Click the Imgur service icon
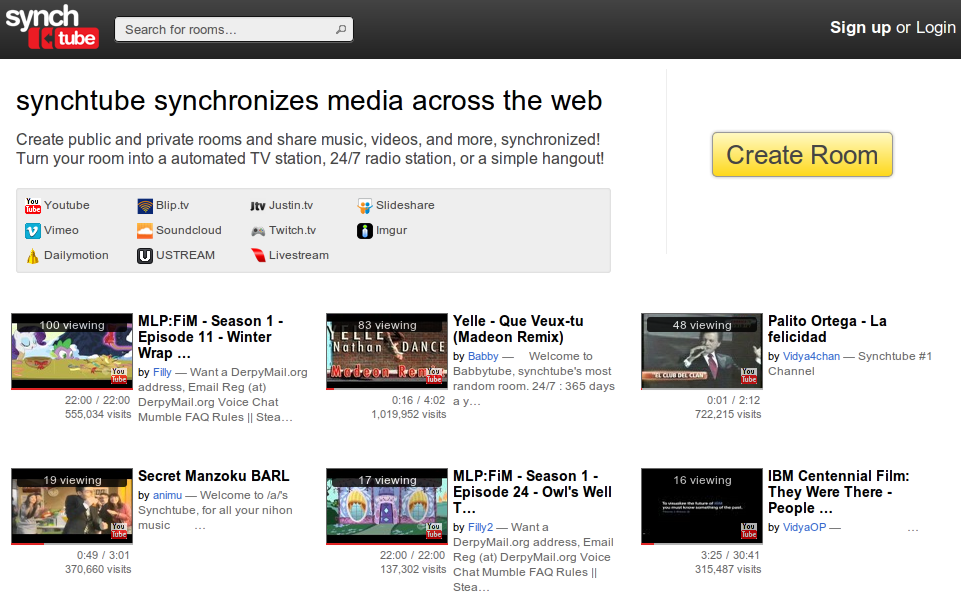The image size is (961, 601). 365,231
